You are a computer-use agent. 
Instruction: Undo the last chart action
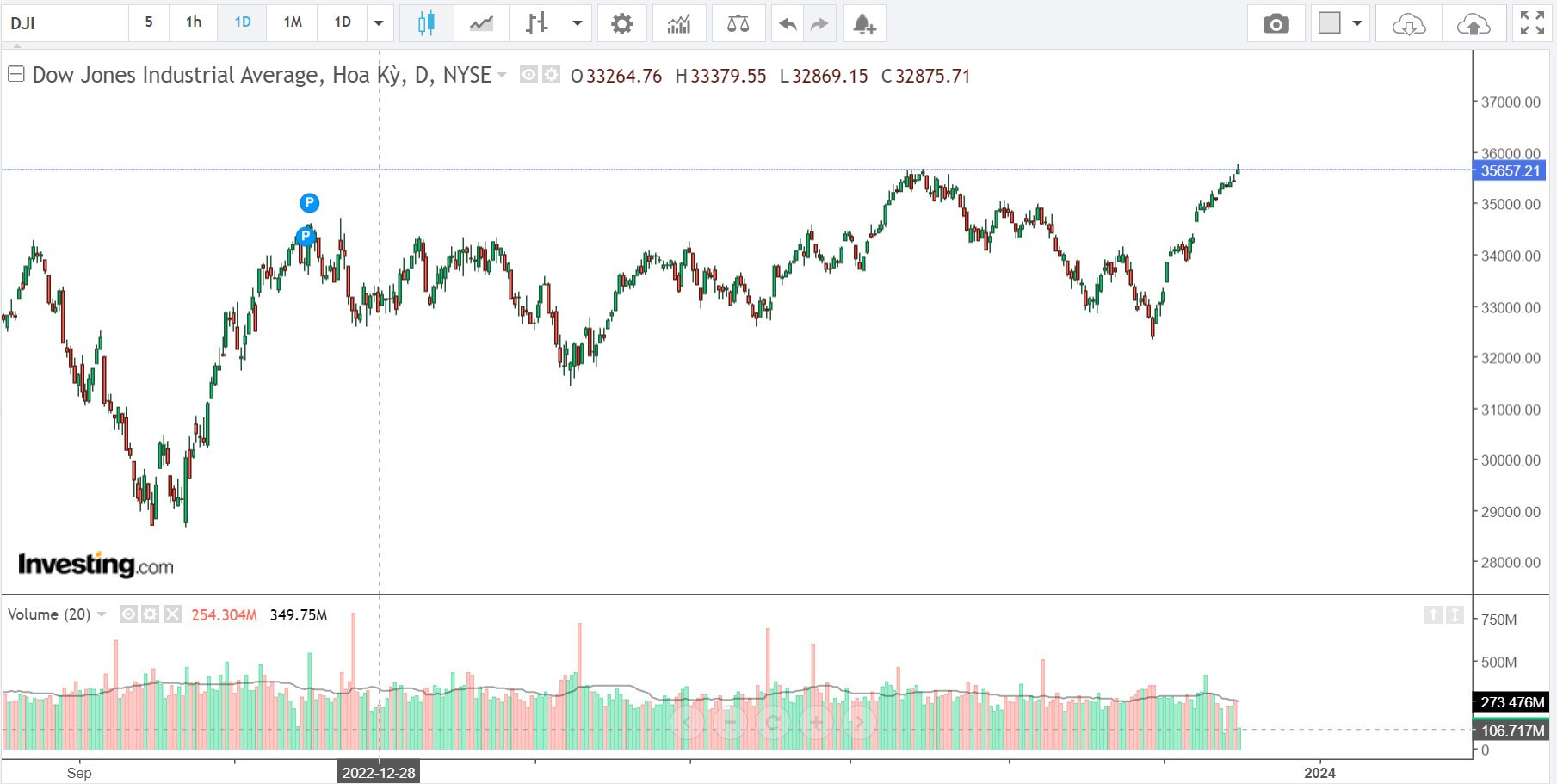pos(787,23)
